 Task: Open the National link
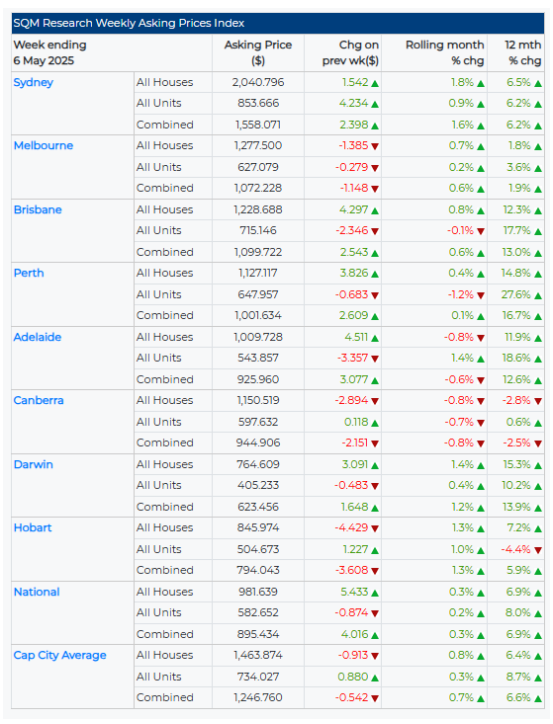pos(37,592)
